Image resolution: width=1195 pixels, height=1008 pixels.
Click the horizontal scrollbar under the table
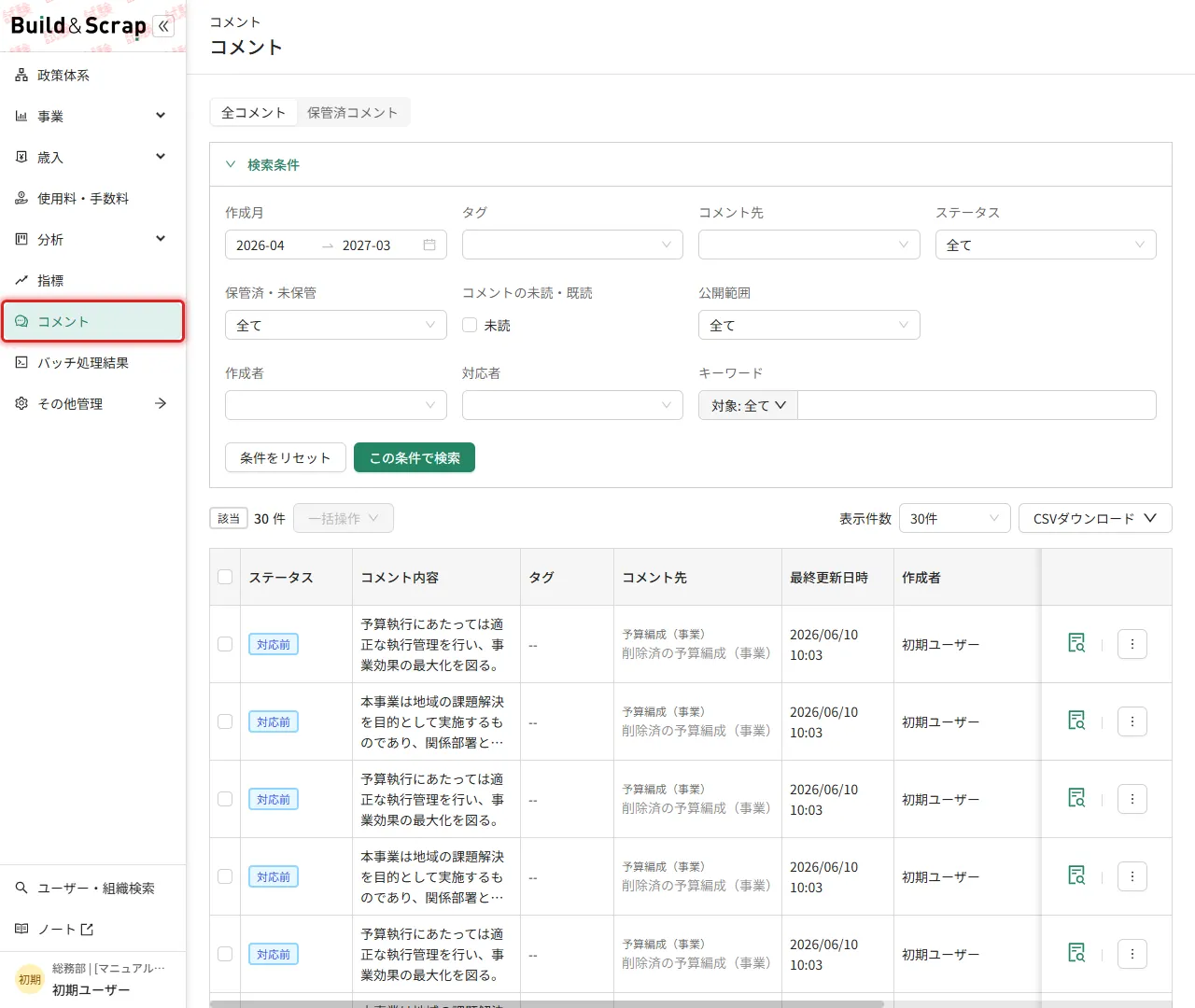[547, 1004]
